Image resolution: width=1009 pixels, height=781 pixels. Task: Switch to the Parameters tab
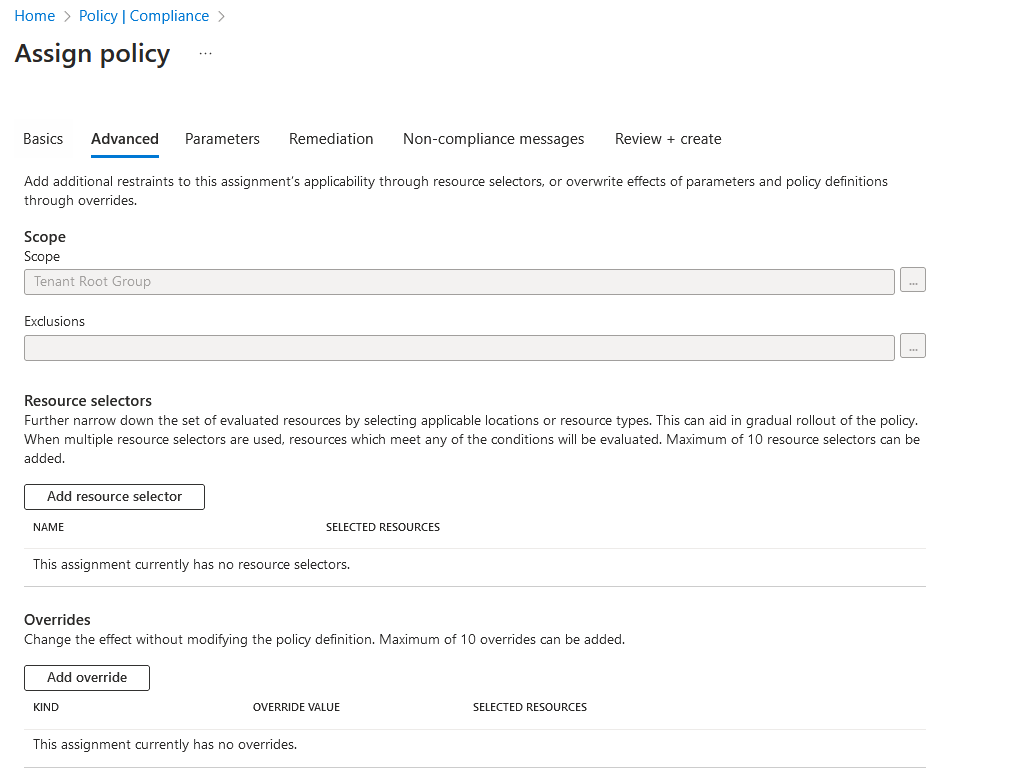tap(222, 139)
